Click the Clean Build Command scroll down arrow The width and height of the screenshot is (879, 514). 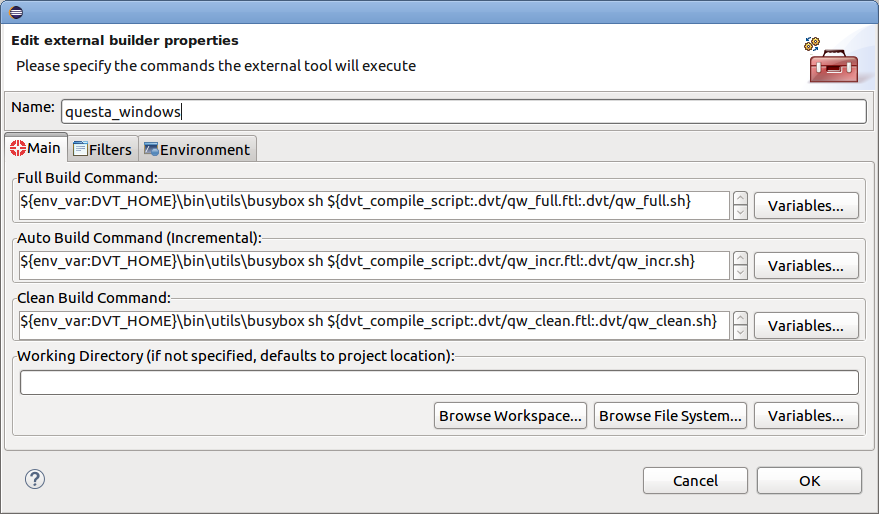point(741,333)
